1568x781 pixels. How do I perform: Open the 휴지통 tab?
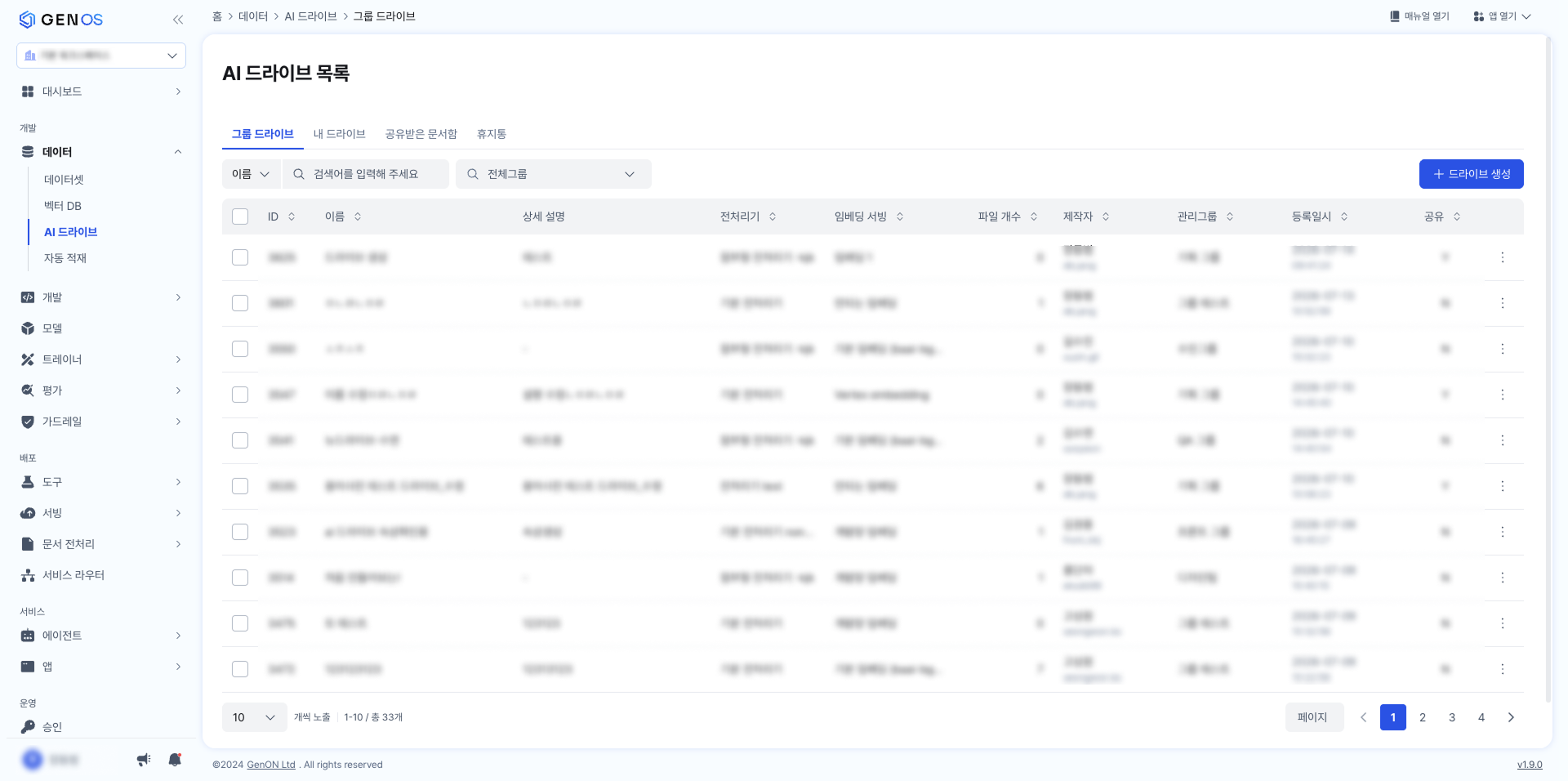tap(492, 134)
